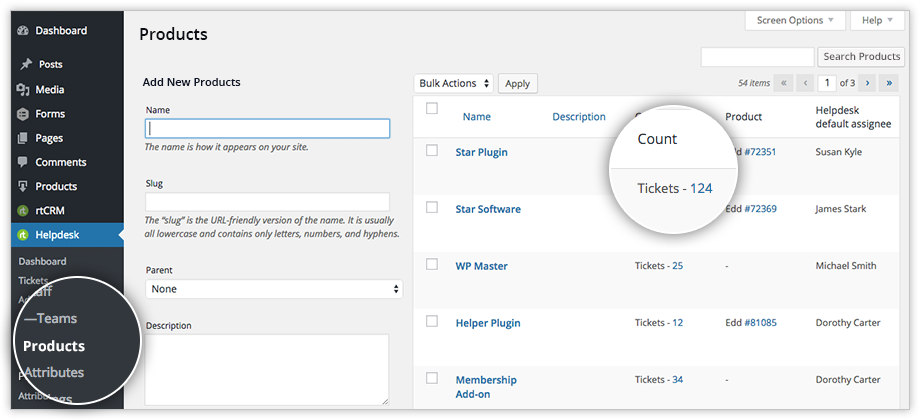
Task: Open the ticket count link 25
Action: [678, 266]
